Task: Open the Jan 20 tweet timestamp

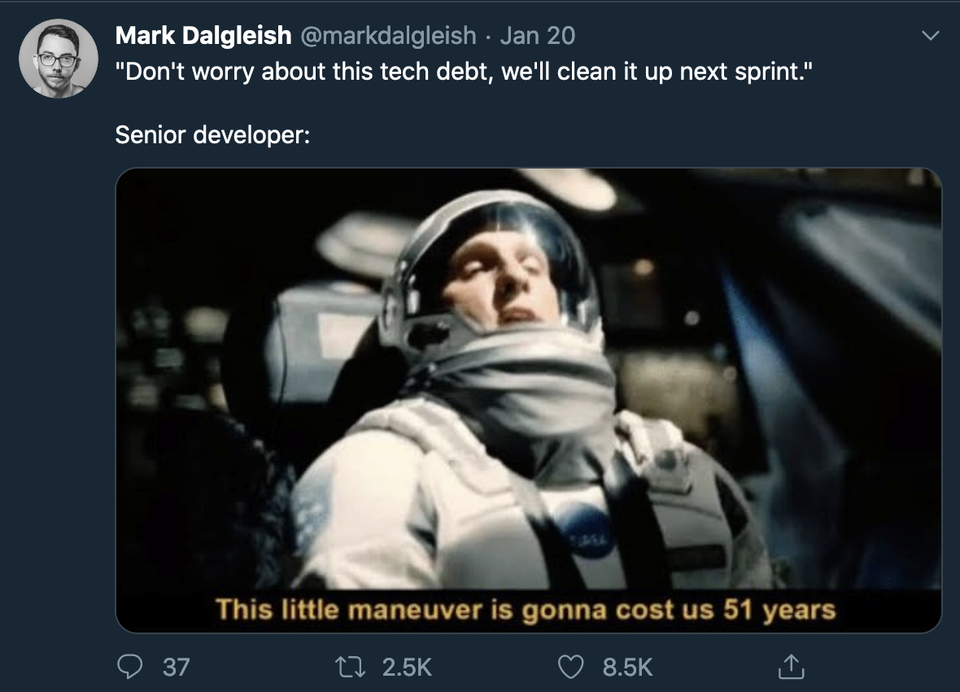Action: click(538, 36)
